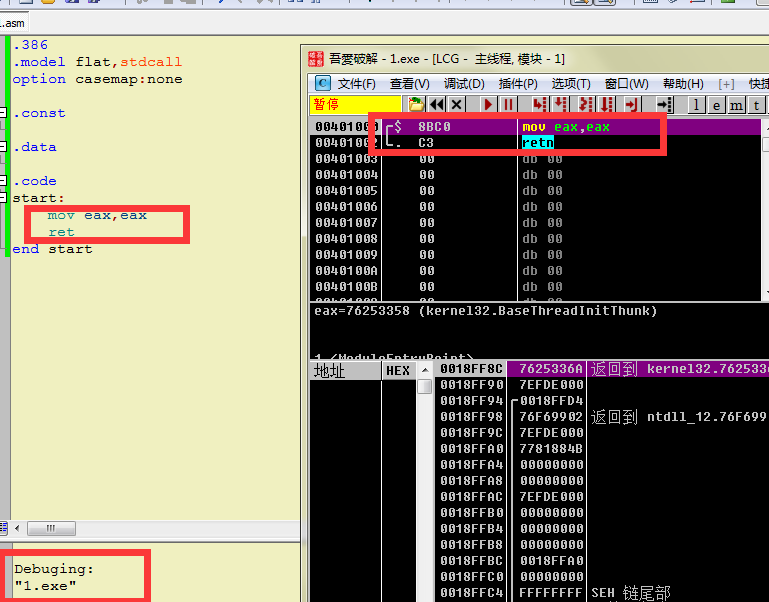Collapse the .code section fold marker
The width and height of the screenshot is (769, 602).
pos(3,181)
